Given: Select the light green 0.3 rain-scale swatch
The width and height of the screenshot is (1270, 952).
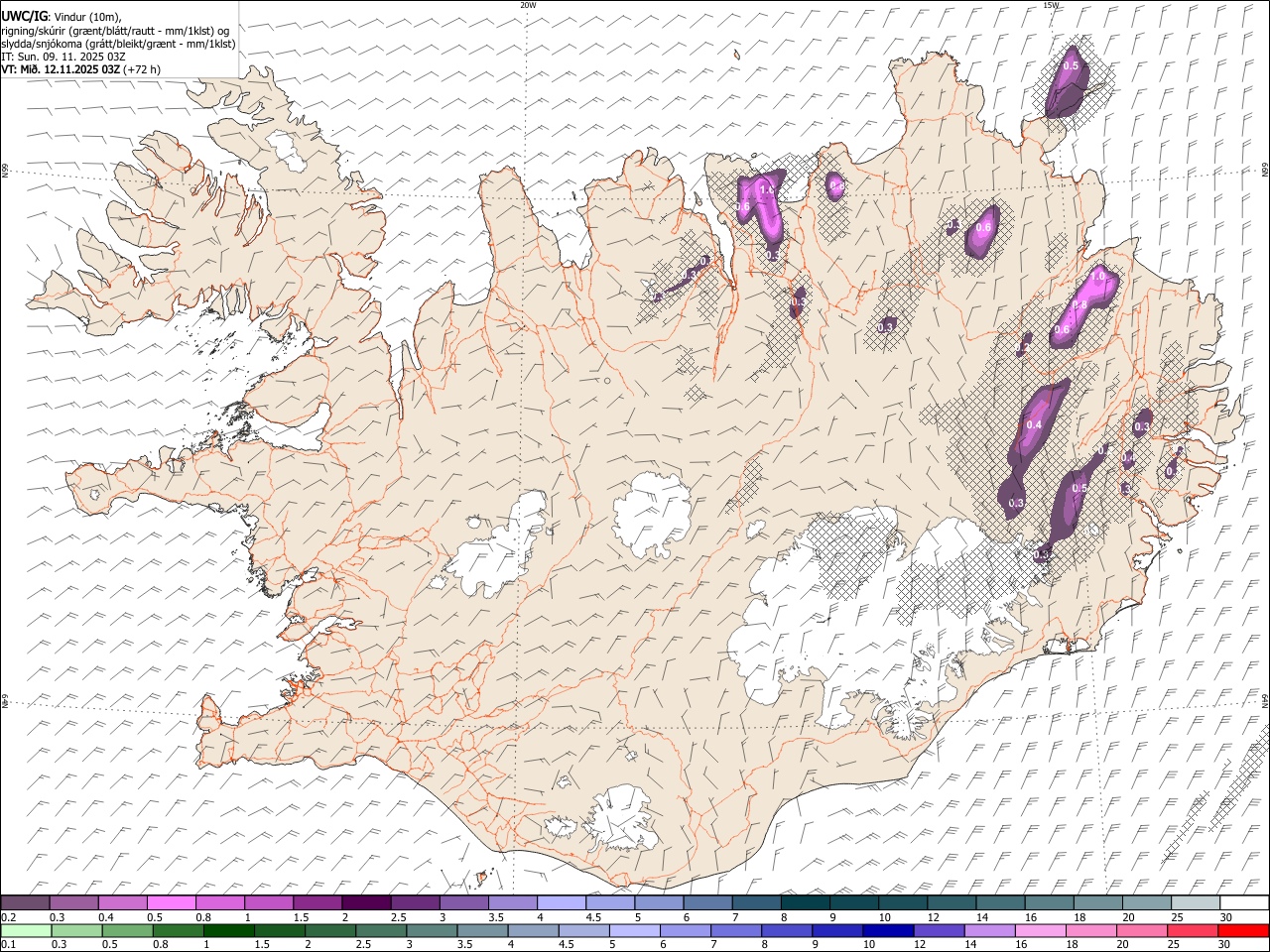Looking at the screenshot, I should [76, 931].
